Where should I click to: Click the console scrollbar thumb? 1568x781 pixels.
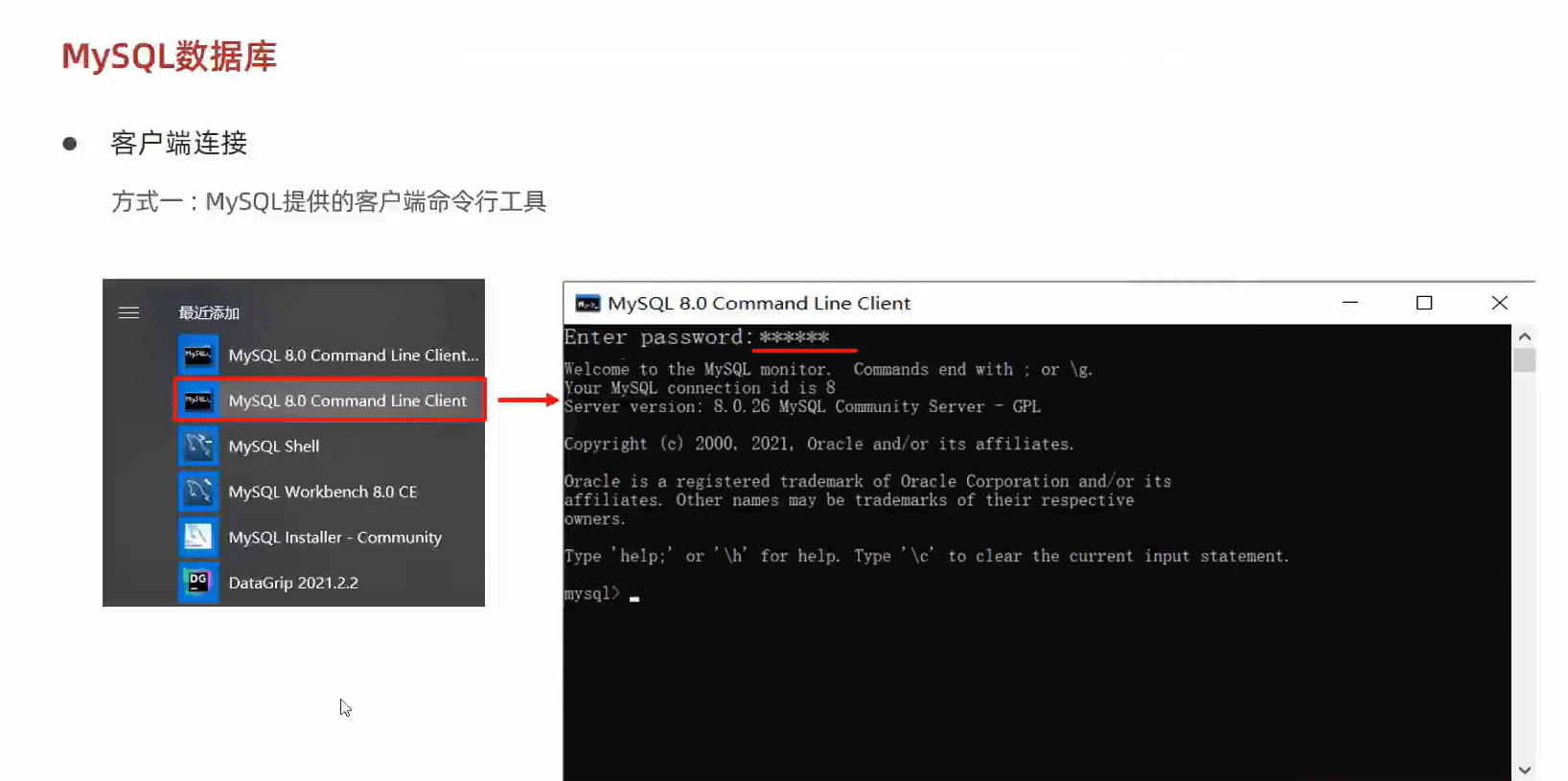[x=1524, y=360]
